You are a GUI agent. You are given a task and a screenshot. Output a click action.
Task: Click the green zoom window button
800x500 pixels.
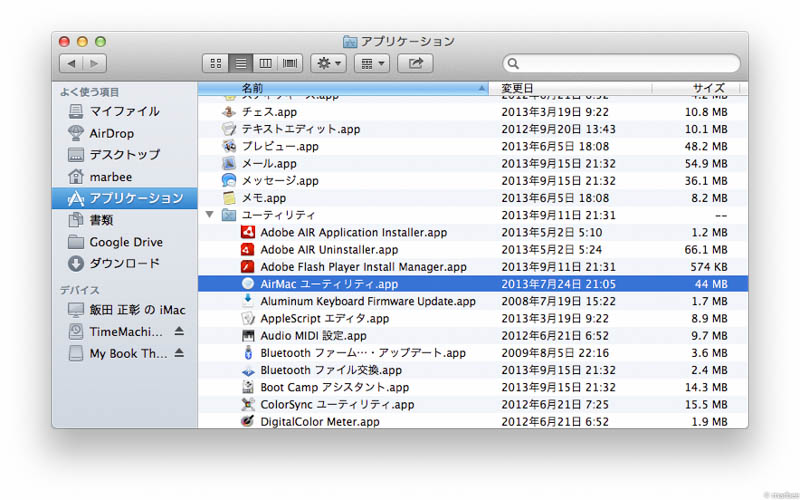101,42
